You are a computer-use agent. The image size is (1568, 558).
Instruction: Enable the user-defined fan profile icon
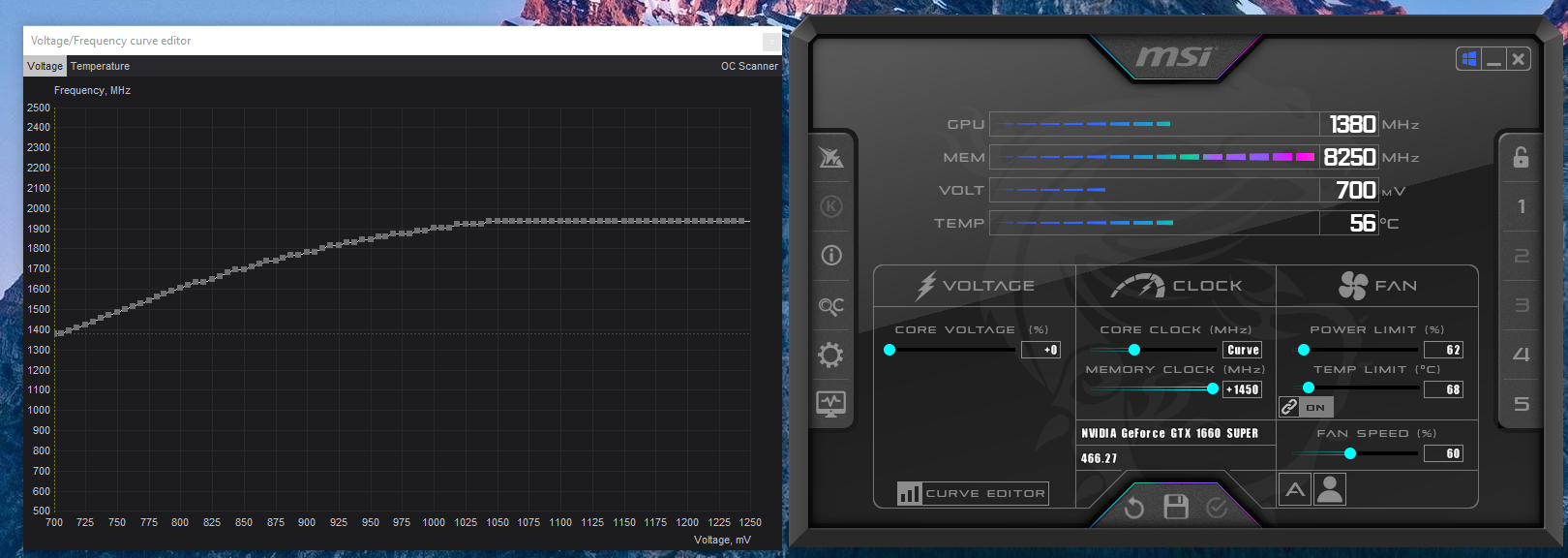[1331, 490]
